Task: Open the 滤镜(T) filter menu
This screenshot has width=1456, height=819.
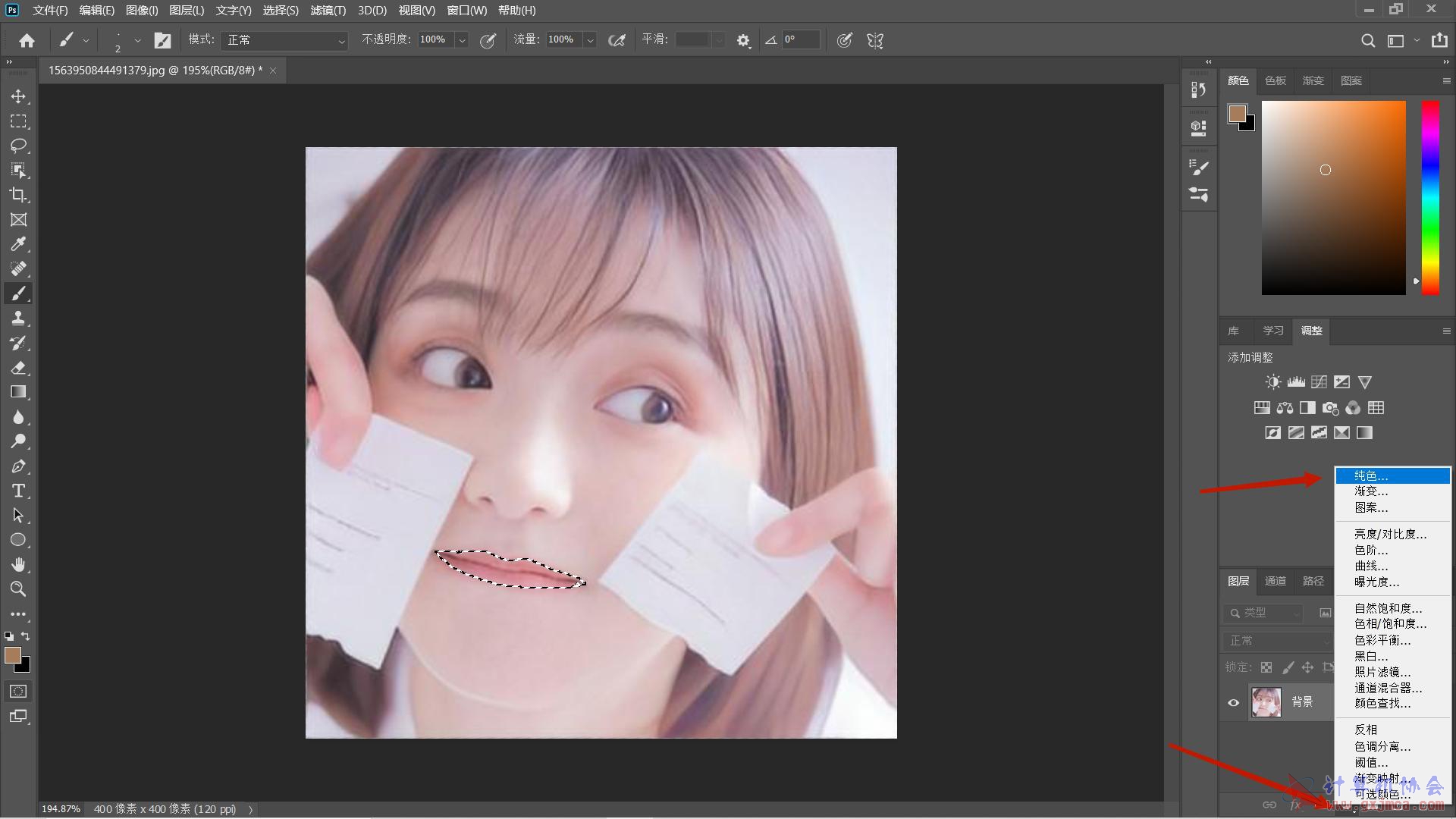Action: (328, 11)
